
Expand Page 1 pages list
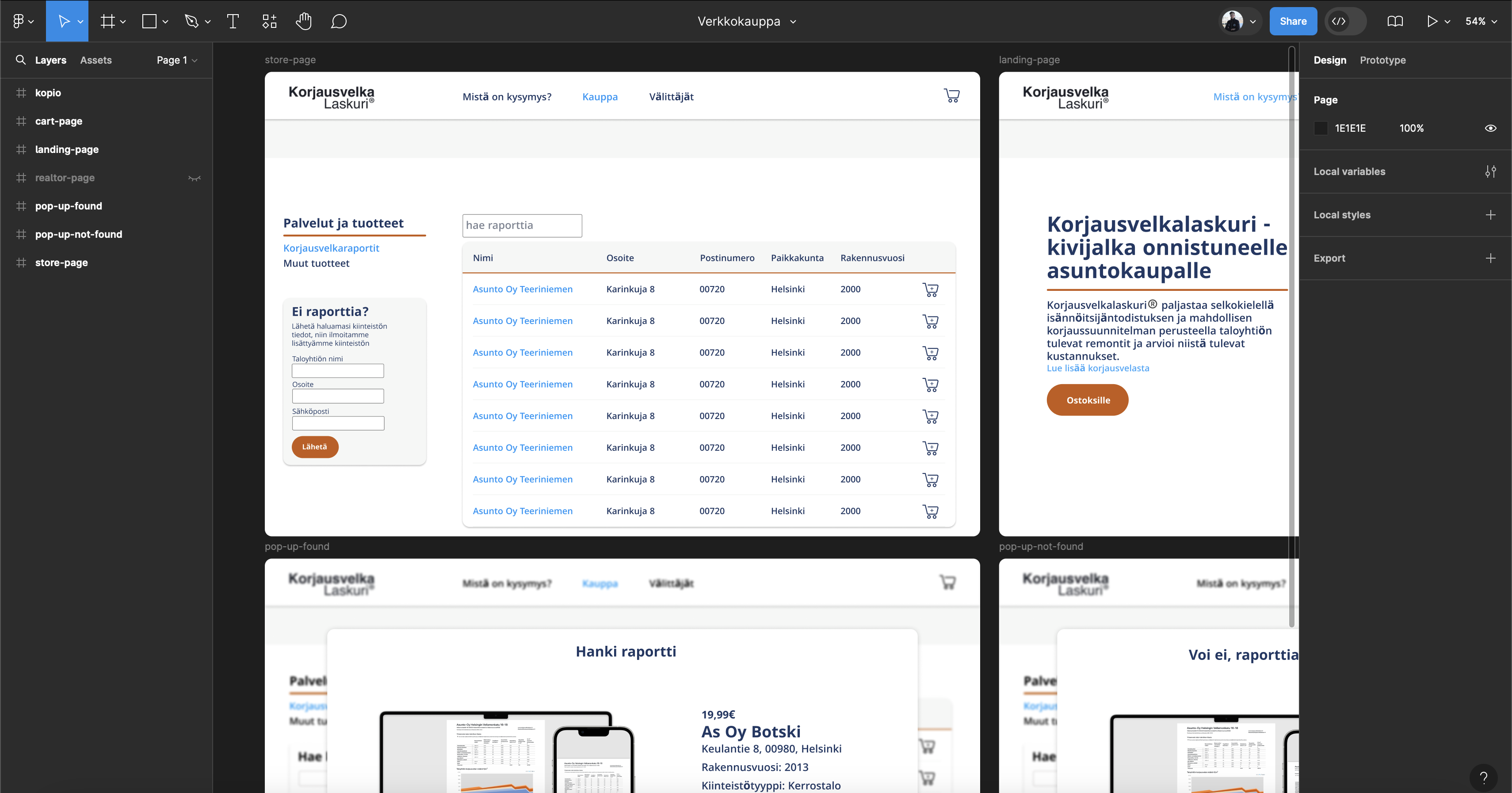click(177, 60)
